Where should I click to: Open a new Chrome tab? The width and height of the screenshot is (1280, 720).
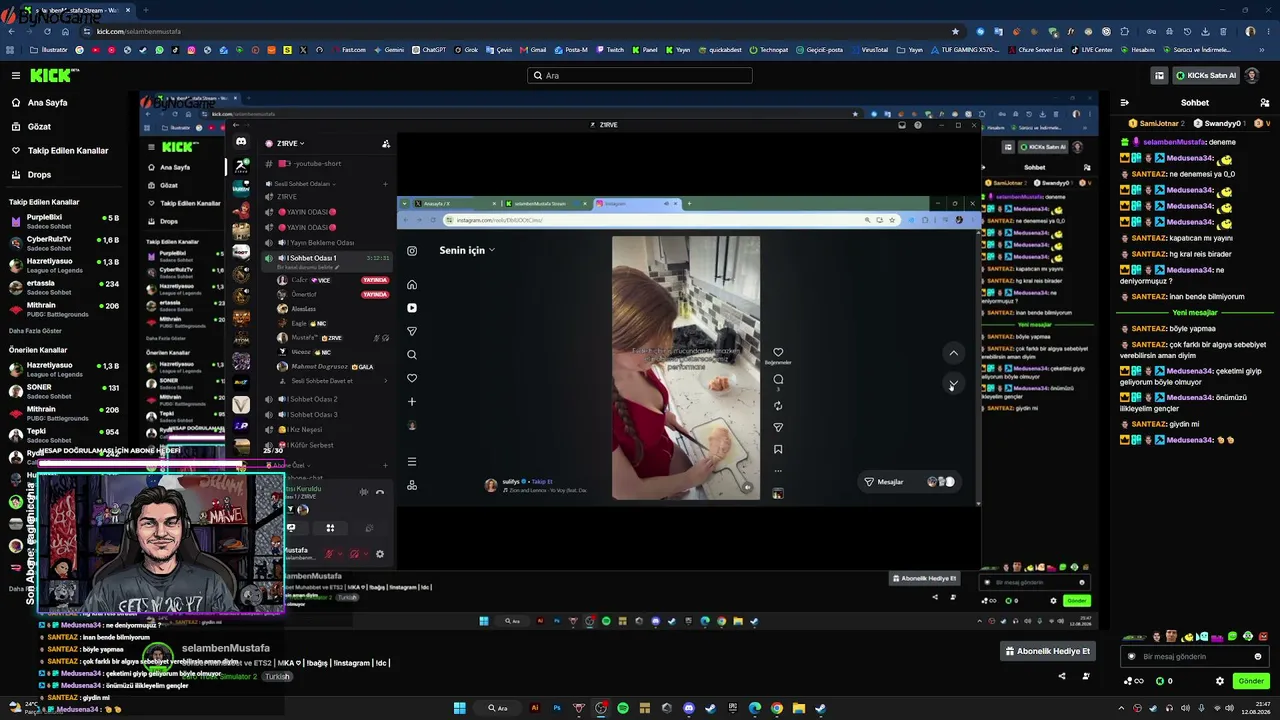(145, 10)
